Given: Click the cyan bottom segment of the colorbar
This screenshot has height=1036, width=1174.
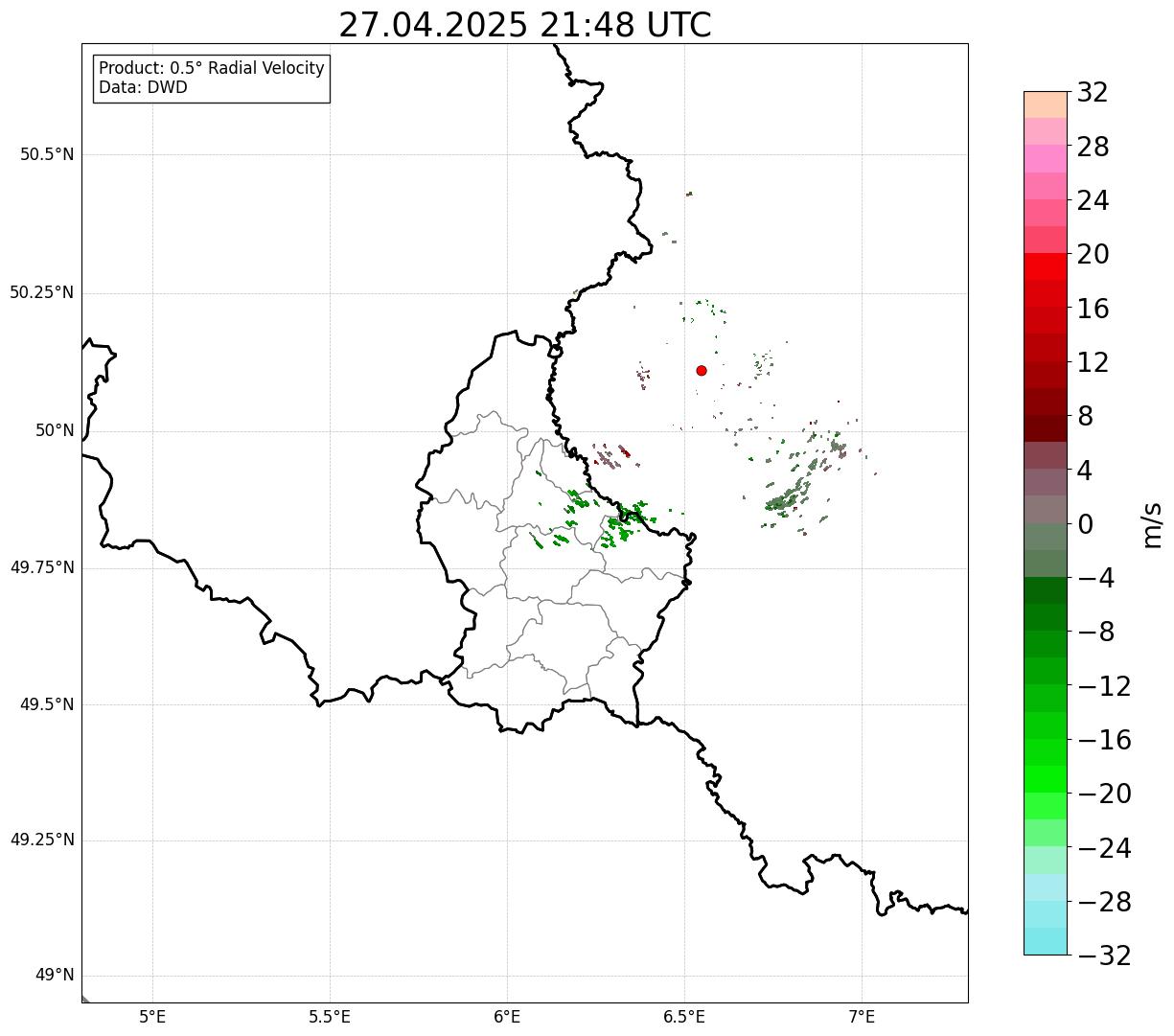Looking at the screenshot, I should pos(1046,941).
